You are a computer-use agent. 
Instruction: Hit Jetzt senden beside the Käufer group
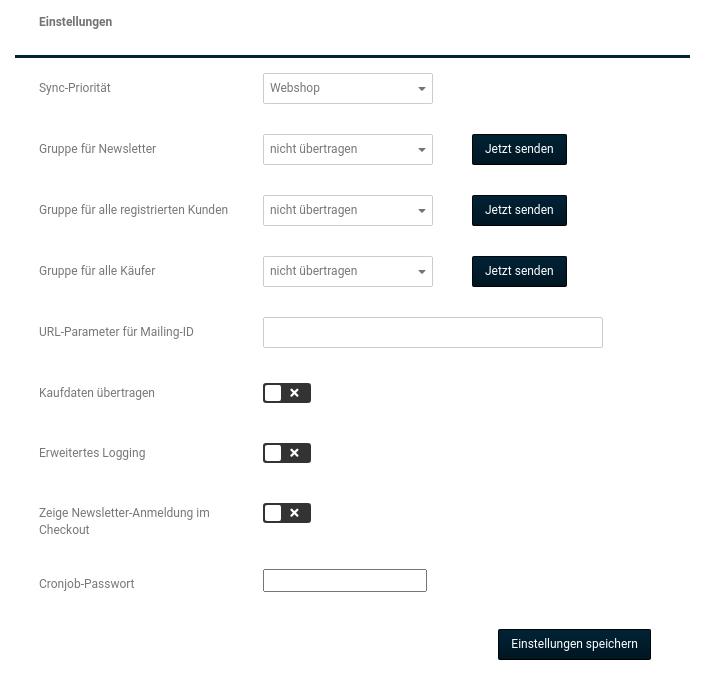click(519, 271)
